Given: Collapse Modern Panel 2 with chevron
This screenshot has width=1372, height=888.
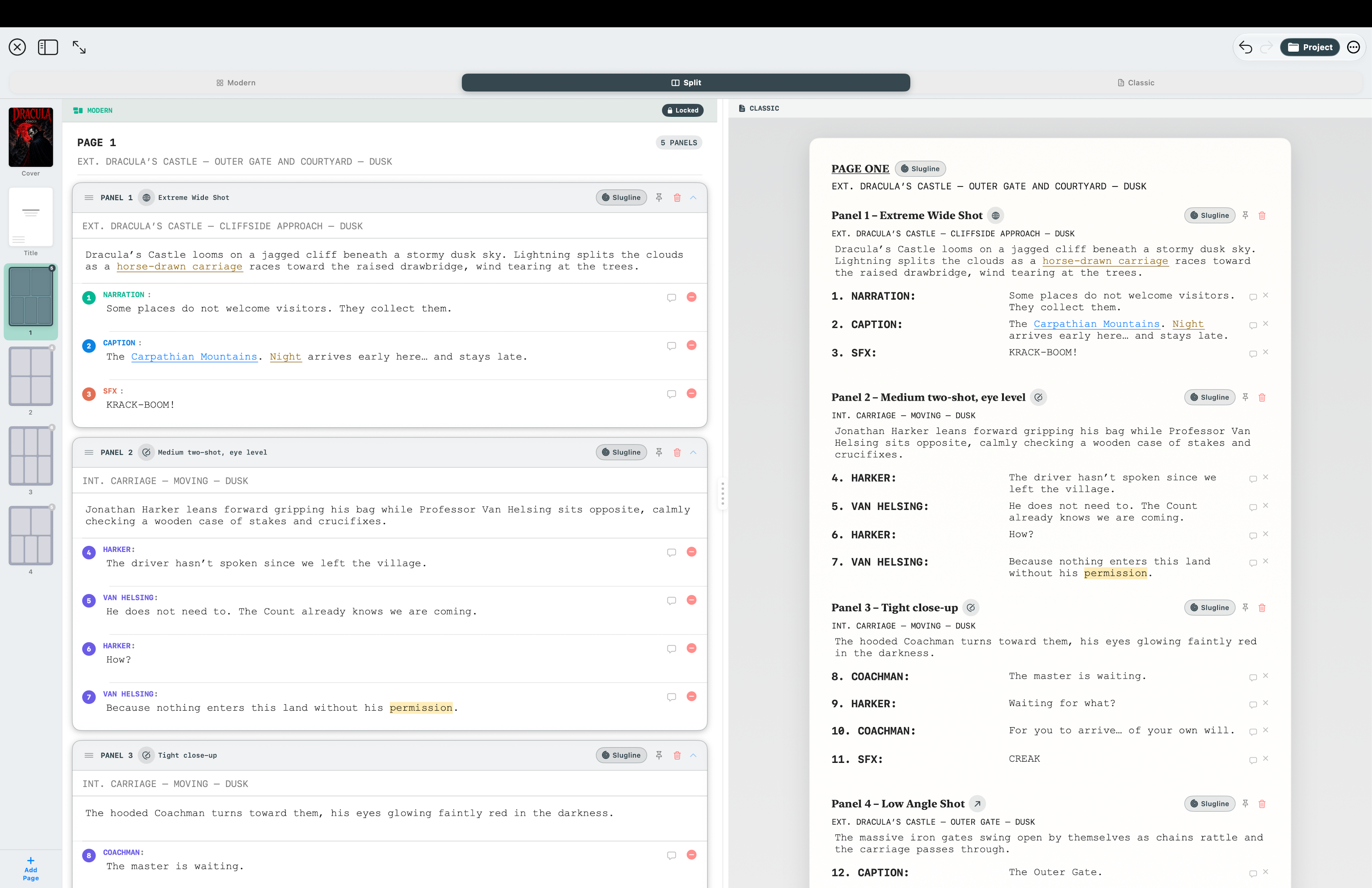Looking at the screenshot, I should (x=694, y=452).
